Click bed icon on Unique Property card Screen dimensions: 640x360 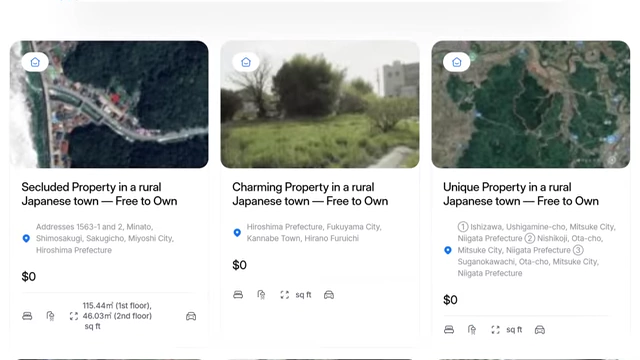449,329
